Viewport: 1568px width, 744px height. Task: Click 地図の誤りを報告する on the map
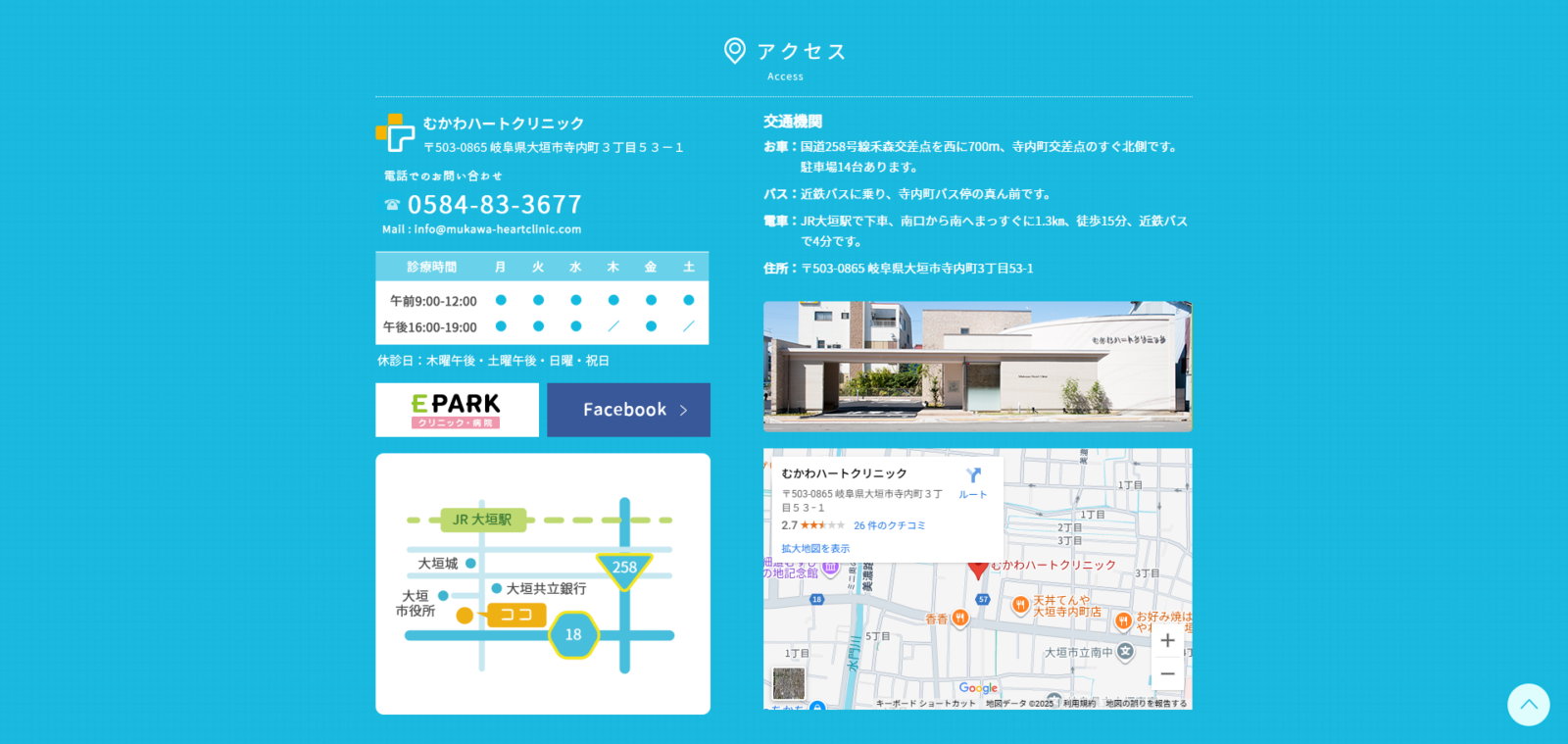(1146, 703)
